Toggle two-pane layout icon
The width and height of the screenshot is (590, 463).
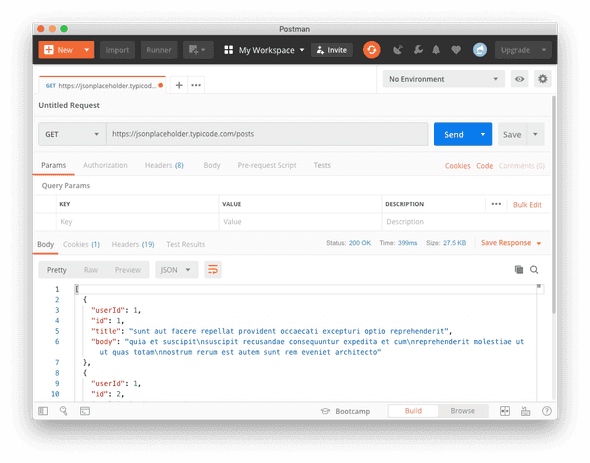tap(505, 411)
